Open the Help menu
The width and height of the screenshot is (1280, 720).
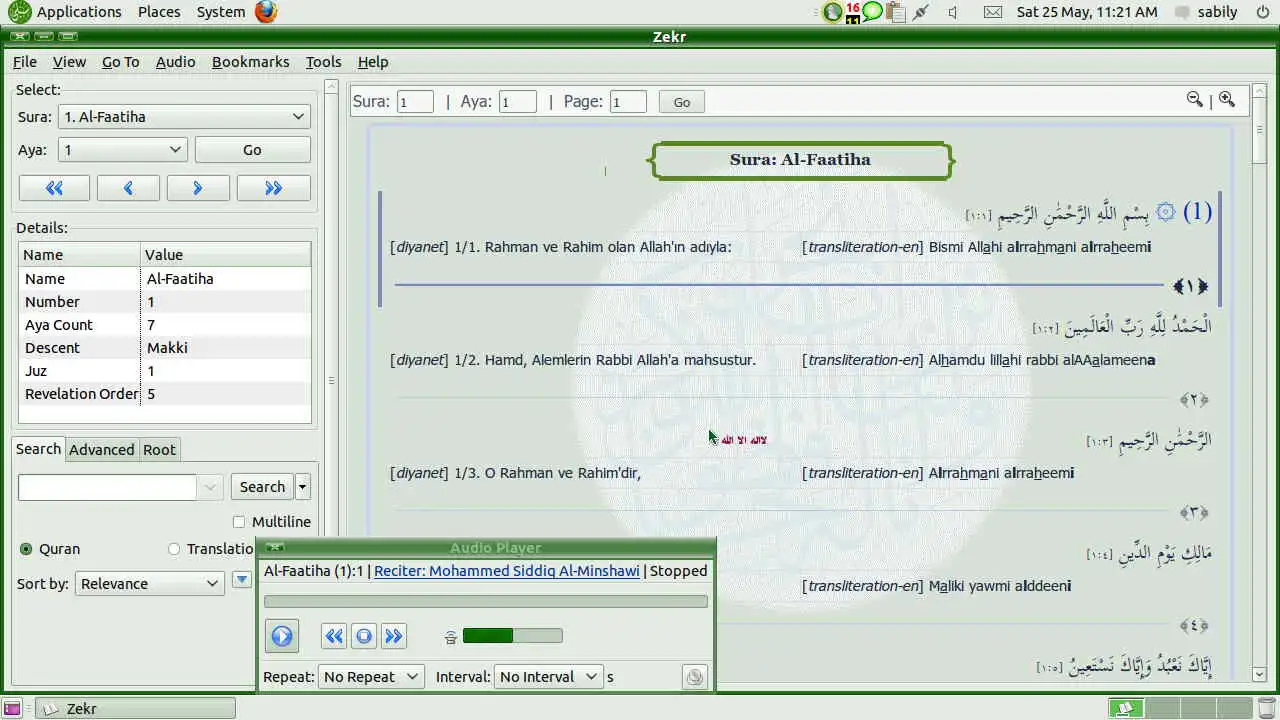tap(373, 62)
